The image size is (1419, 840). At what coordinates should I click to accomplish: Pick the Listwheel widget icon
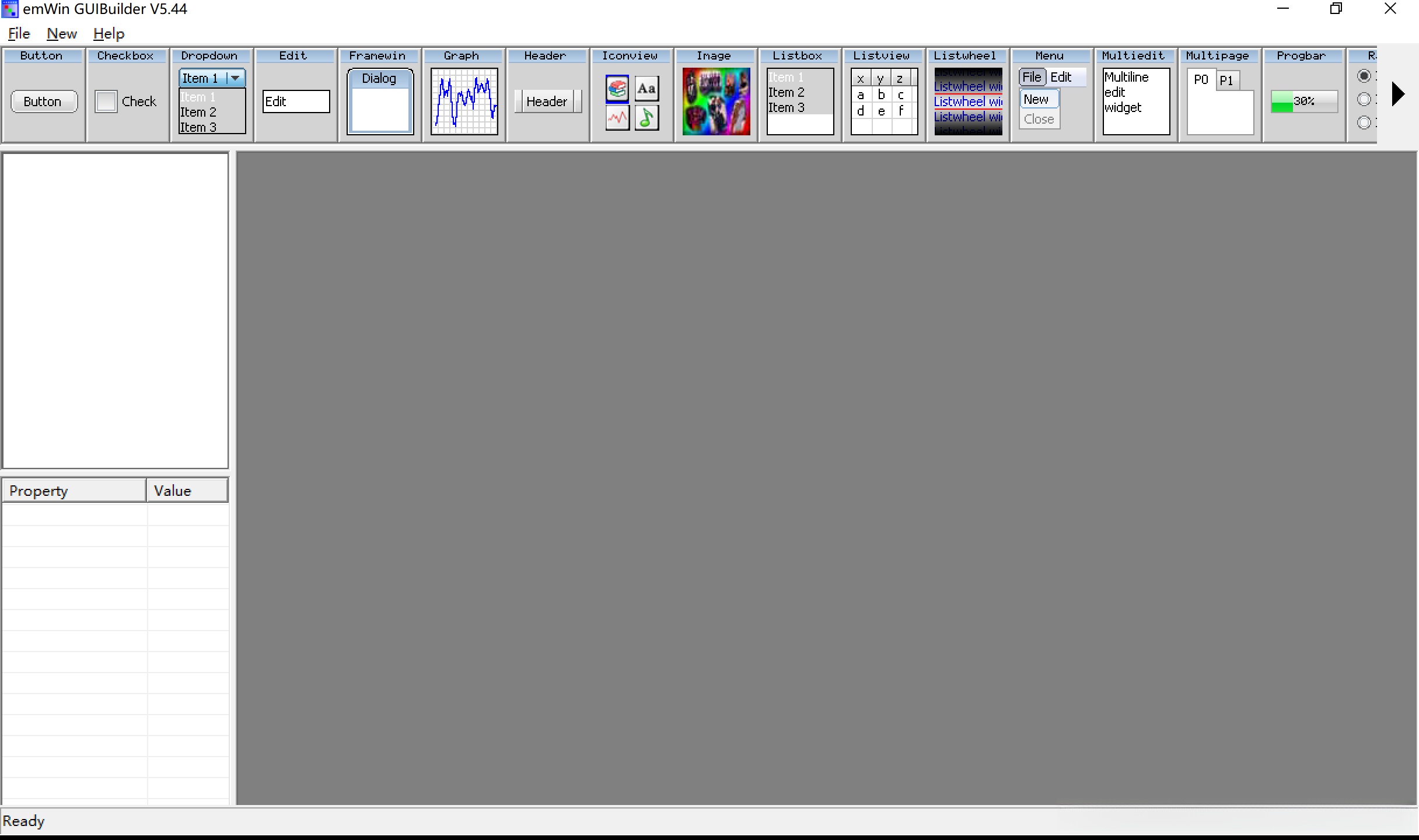tap(968, 101)
